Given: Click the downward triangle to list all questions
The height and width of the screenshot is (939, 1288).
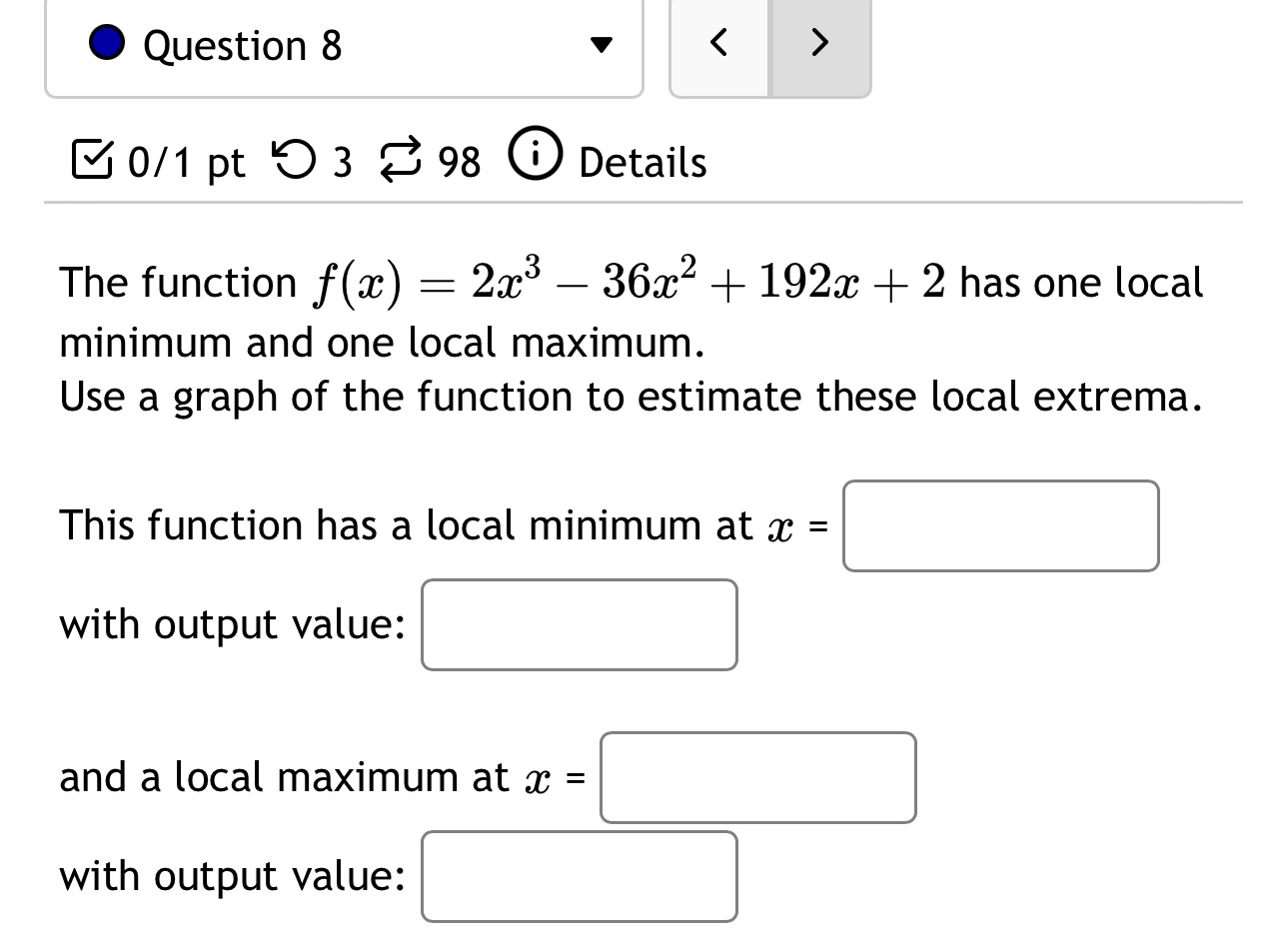Looking at the screenshot, I should (x=601, y=43).
